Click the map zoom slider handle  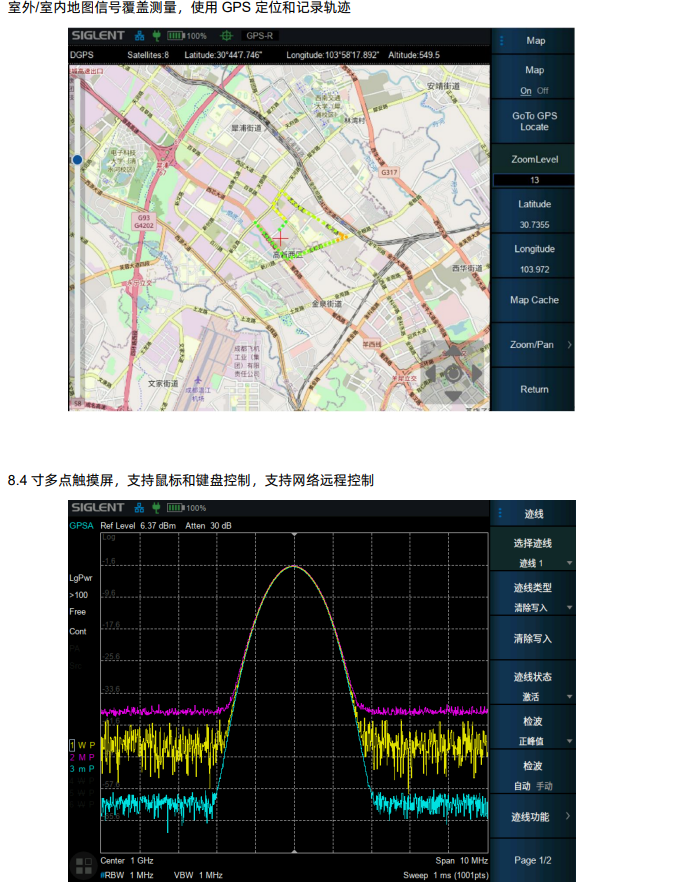click(x=77, y=159)
